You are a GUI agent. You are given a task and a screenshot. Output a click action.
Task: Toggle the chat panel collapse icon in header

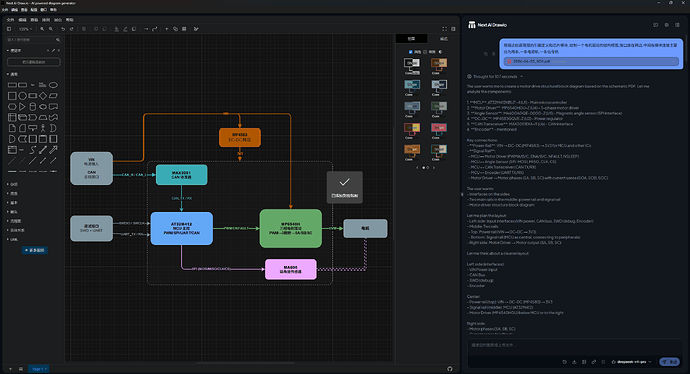[677, 25]
